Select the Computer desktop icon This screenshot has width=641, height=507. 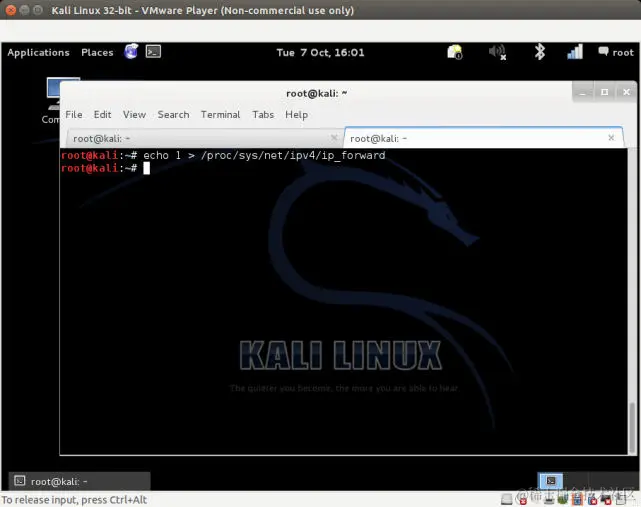(52, 100)
